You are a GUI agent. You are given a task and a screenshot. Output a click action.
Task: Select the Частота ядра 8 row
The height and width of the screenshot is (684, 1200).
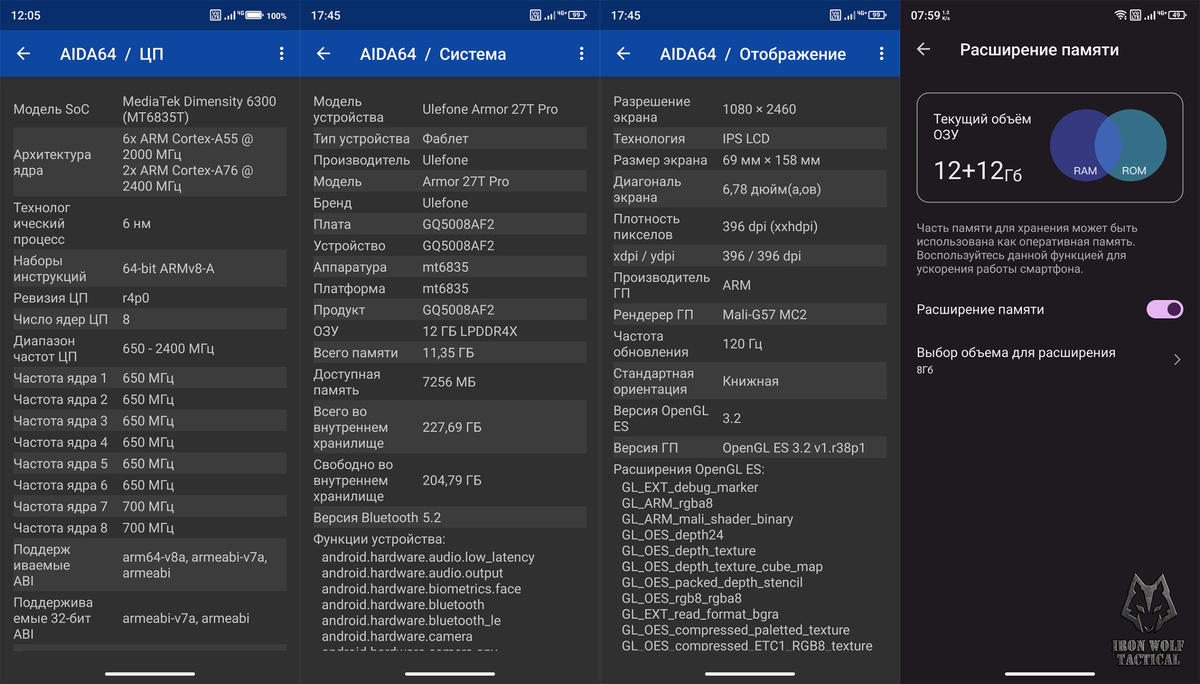(150, 528)
